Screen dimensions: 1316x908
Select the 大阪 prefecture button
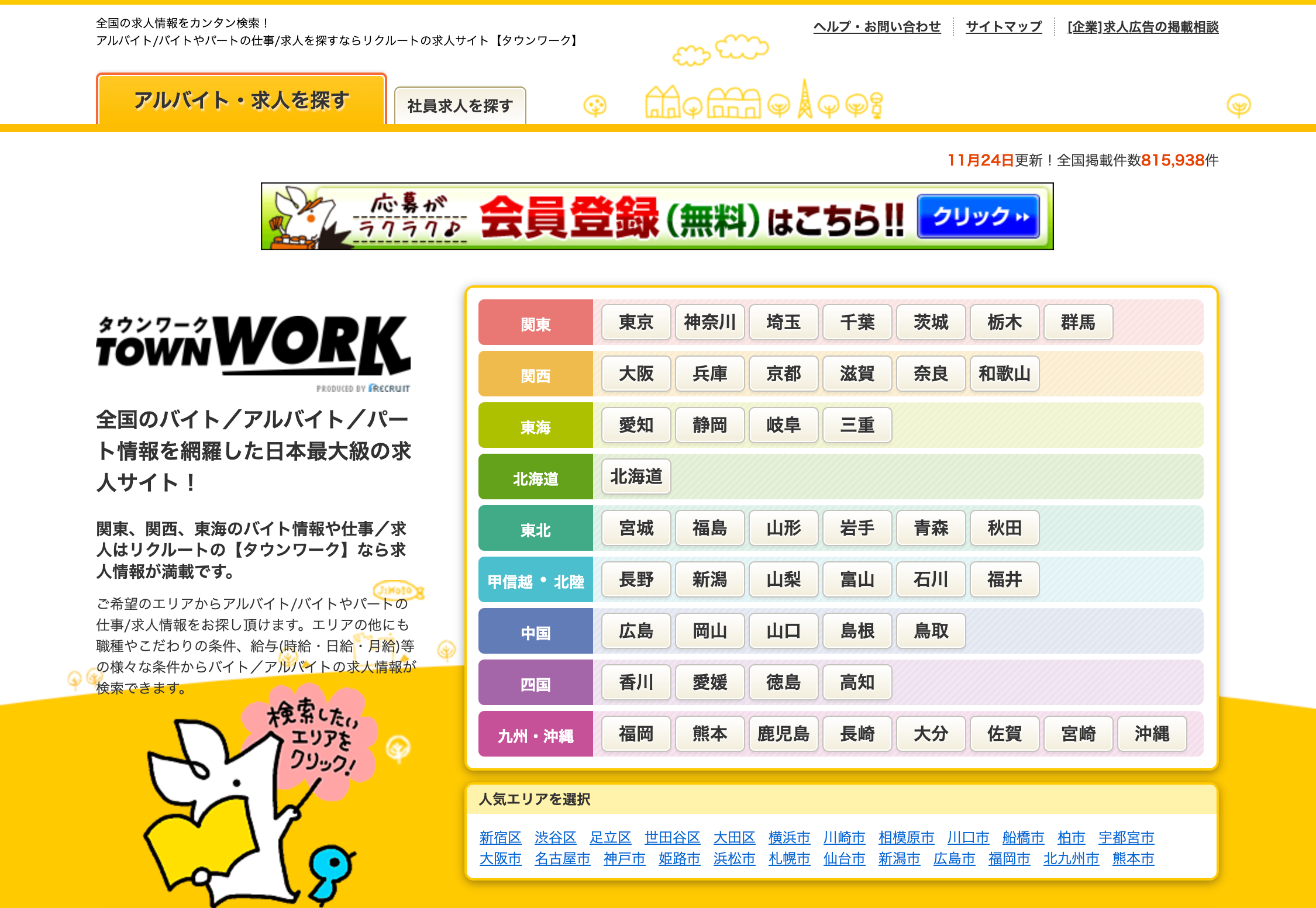636,374
